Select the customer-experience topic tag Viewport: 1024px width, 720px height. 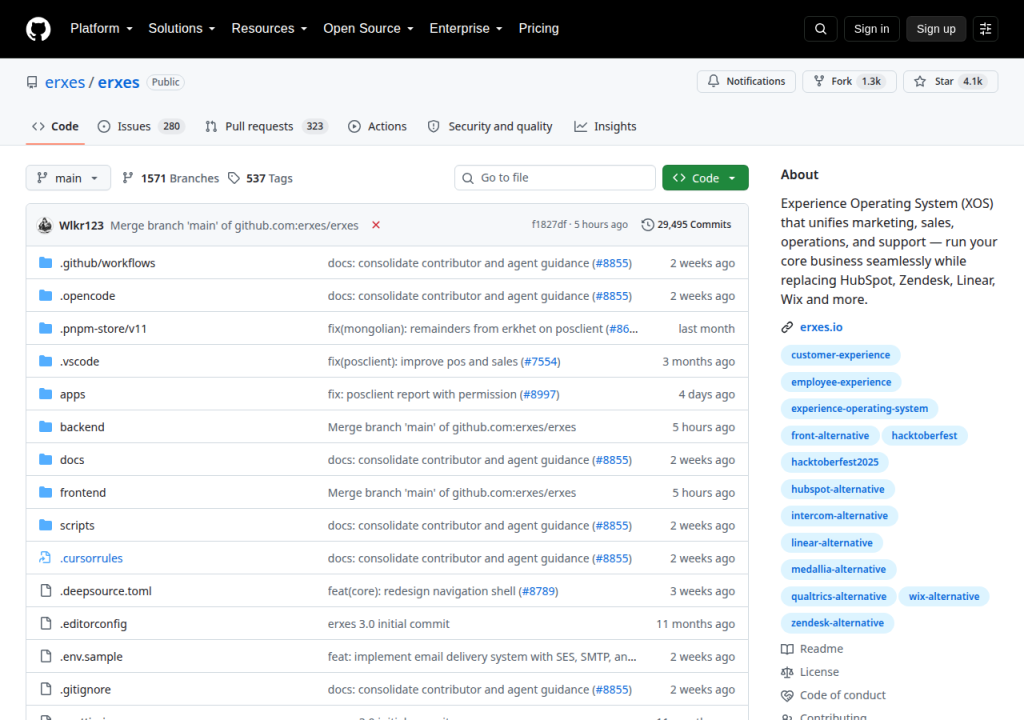[x=840, y=355]
